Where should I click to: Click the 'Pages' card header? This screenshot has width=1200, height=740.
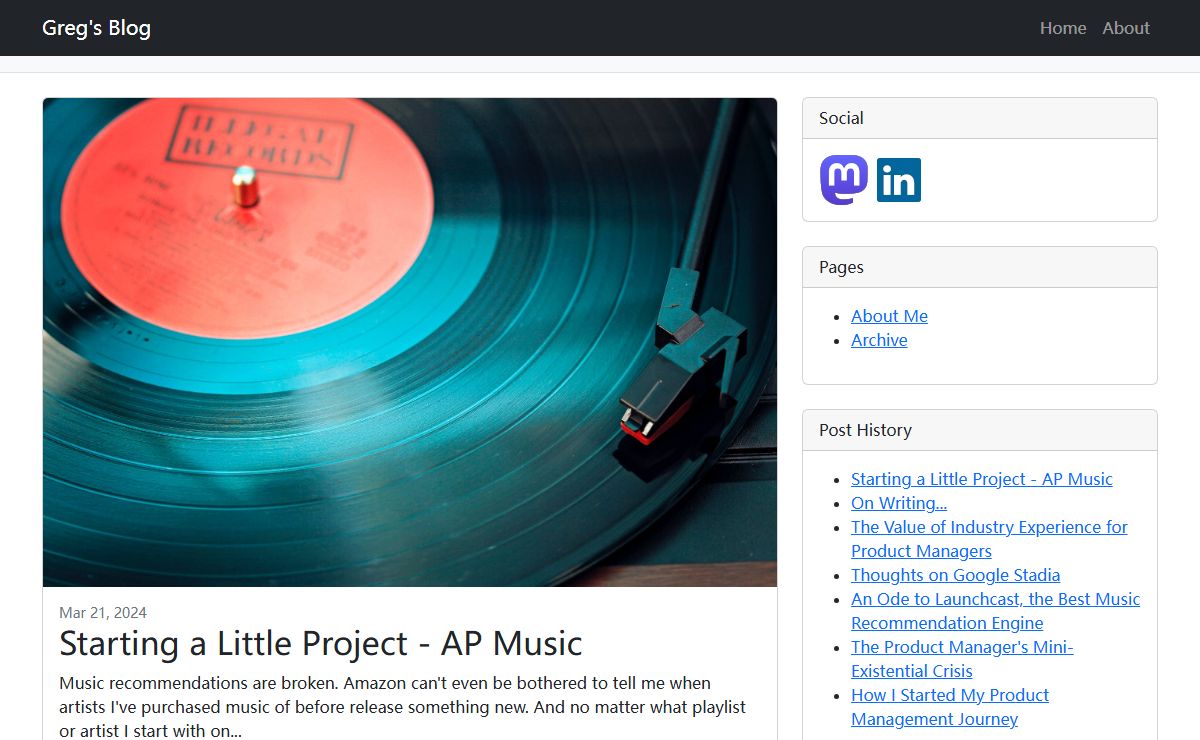pos(980,267)
